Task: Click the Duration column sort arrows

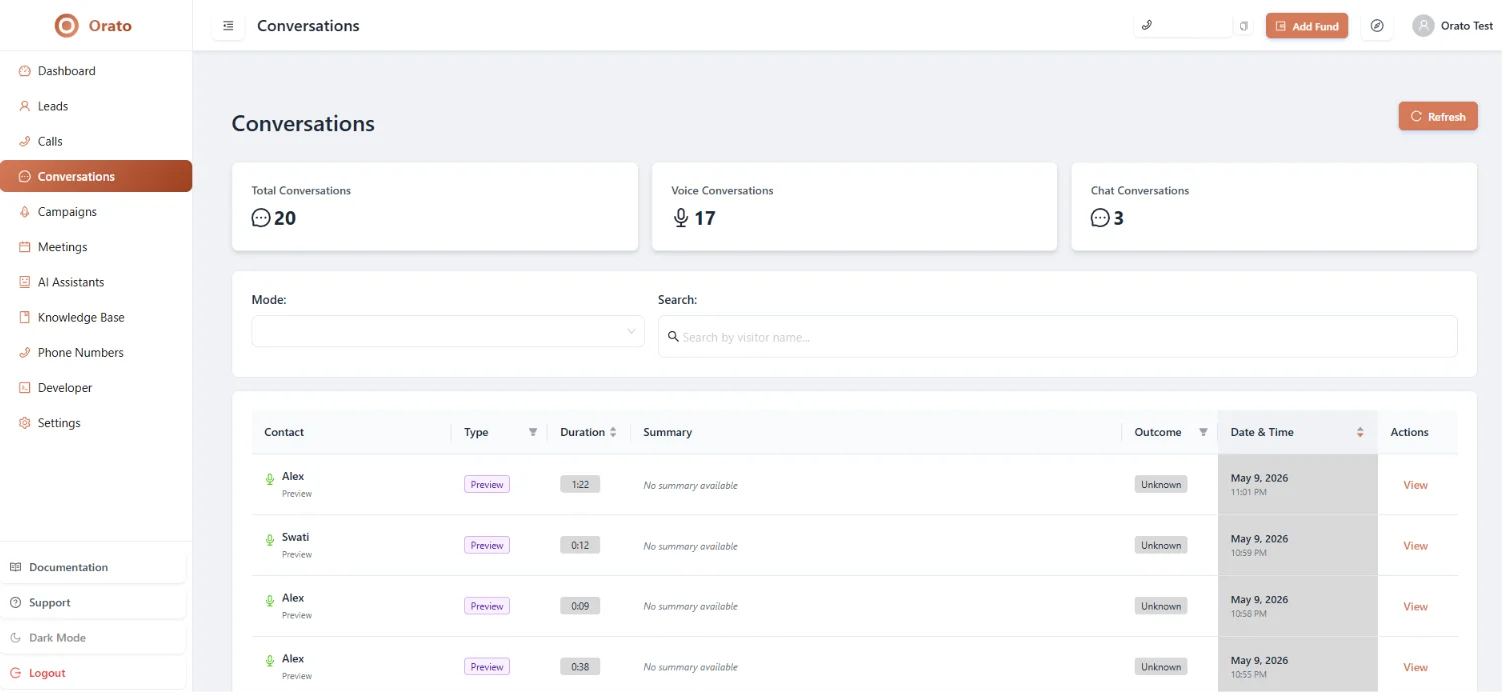Action: (x=613, y=432)
